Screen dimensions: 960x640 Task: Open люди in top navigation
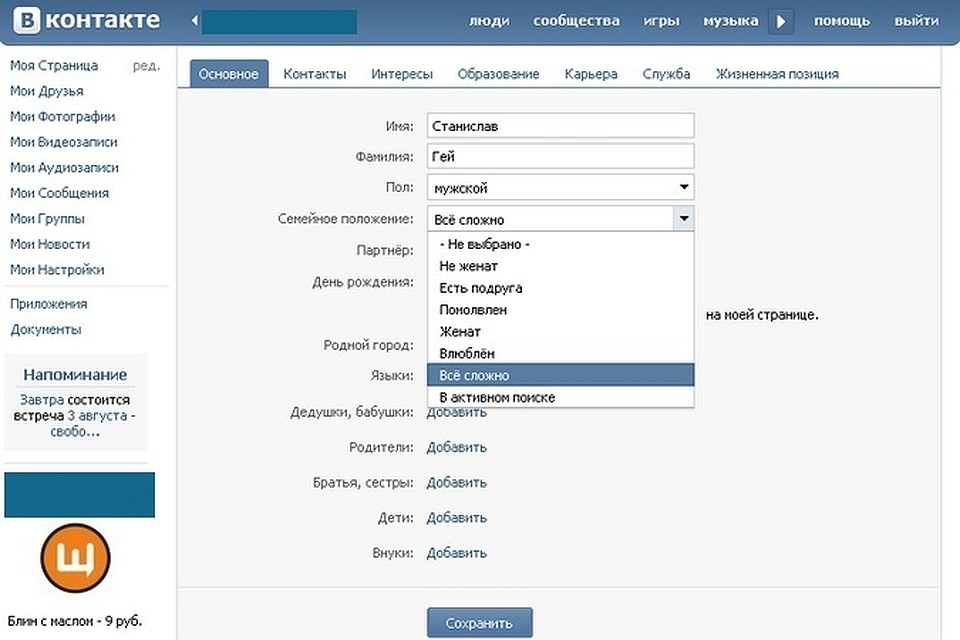click(489, 21)
